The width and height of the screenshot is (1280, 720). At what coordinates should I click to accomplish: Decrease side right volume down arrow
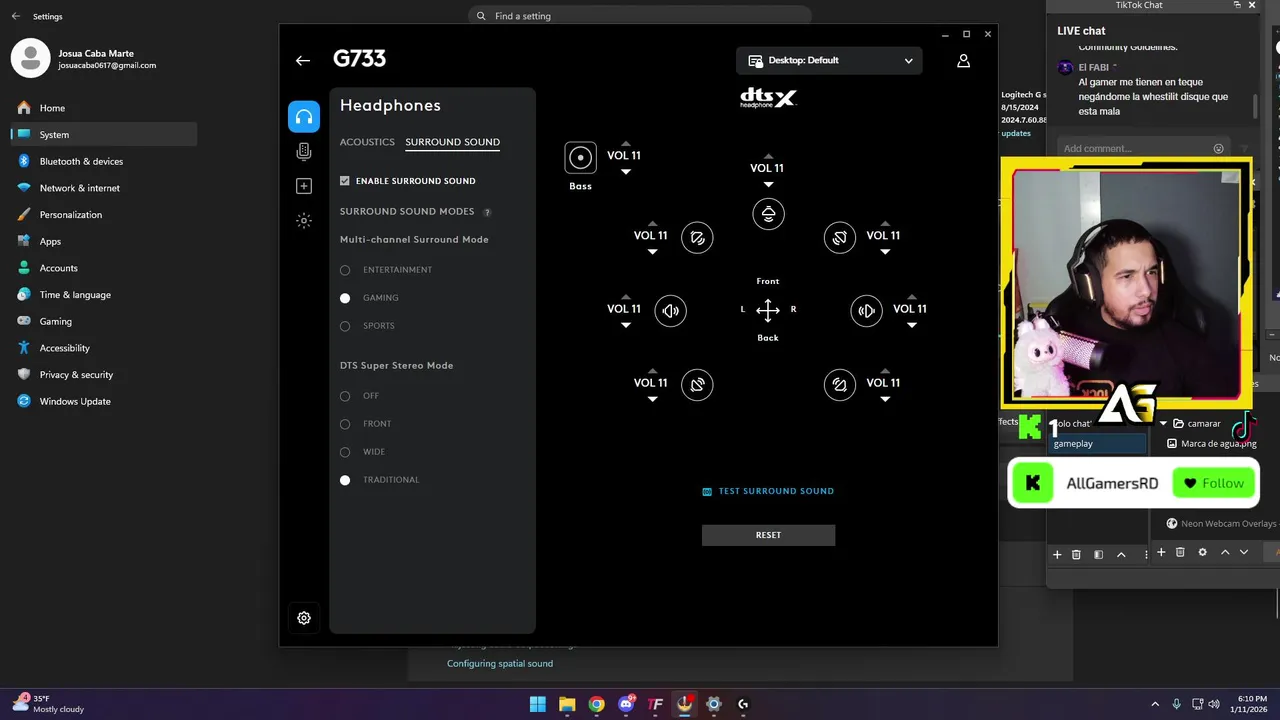click(911, 325)
